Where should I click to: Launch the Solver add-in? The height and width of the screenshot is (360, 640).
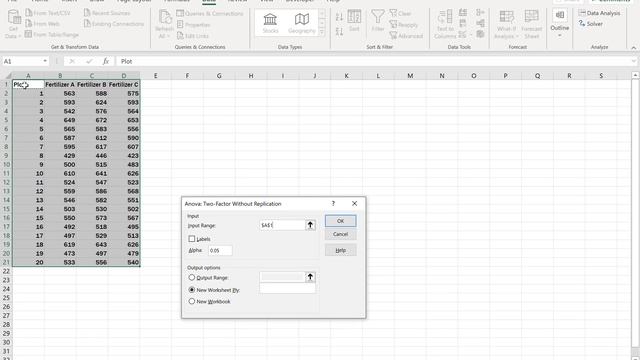click(x=591, y=24)
